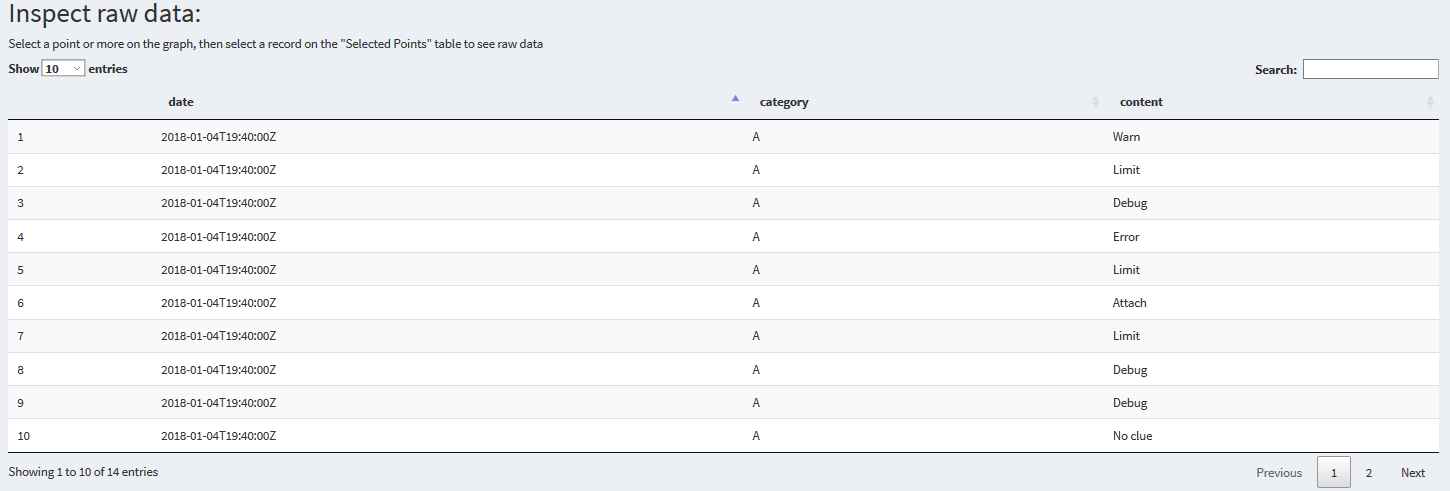Screen dimensions: 1450x491
Task: Click category A cell in row 7
Action: click(756, 336)
